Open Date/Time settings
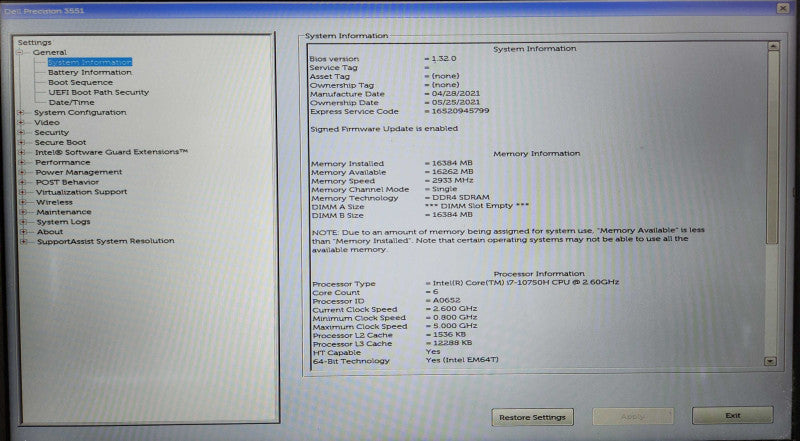This screenshot has width=800, height=441. click(71, 102)
